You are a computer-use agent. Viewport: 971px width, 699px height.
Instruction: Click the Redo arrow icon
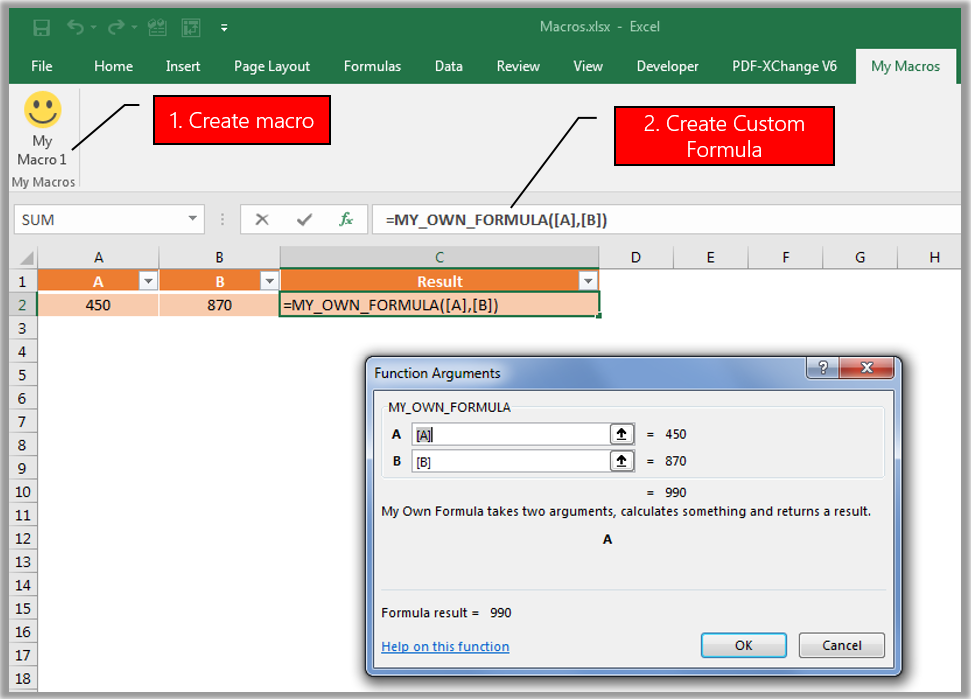pos(116,27)
